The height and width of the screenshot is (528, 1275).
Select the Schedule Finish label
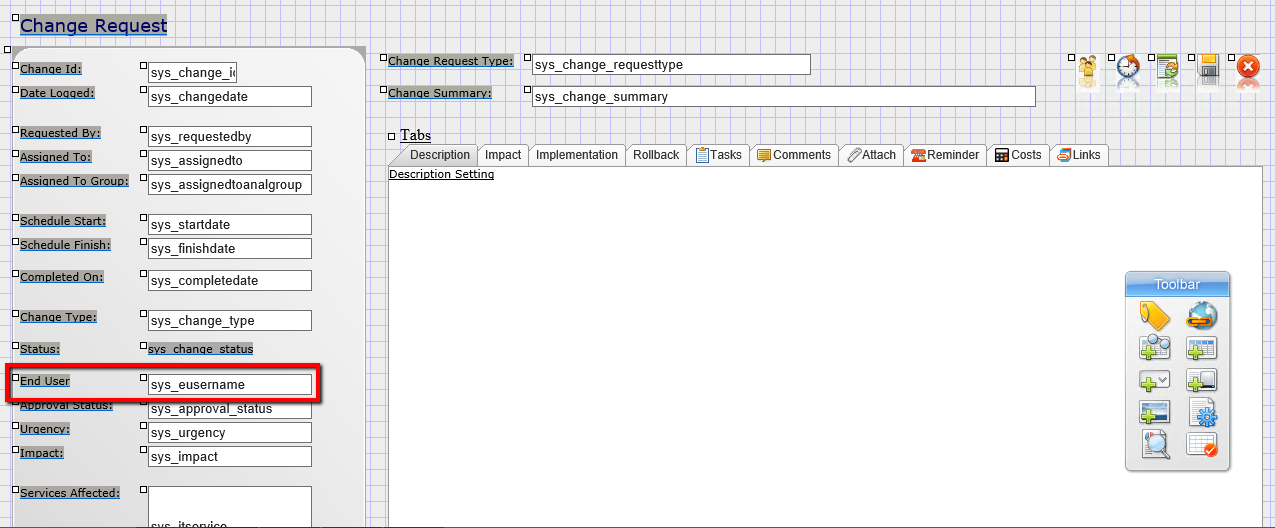pyautogui.click(x=65, y=245)
